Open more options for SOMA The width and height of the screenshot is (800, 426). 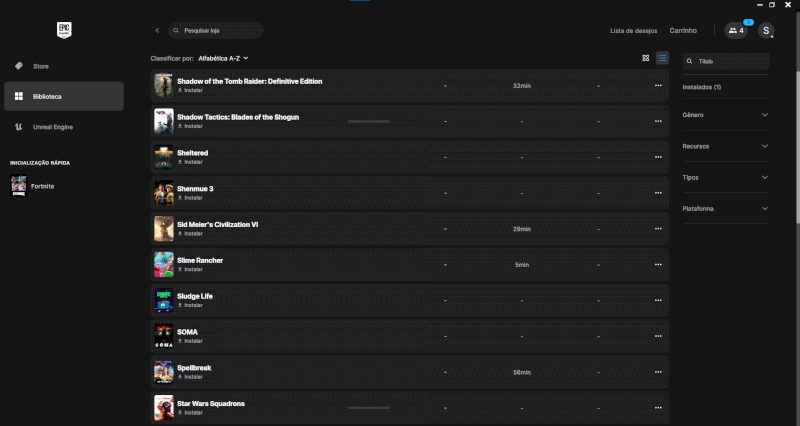[658, 336]
